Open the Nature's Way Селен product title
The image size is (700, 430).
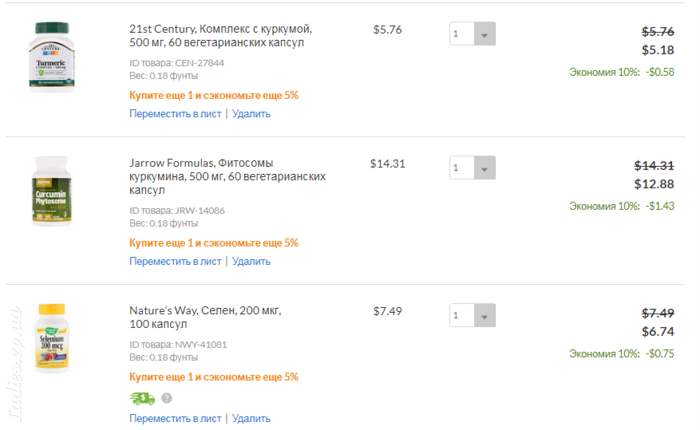[x=205, y=317]
